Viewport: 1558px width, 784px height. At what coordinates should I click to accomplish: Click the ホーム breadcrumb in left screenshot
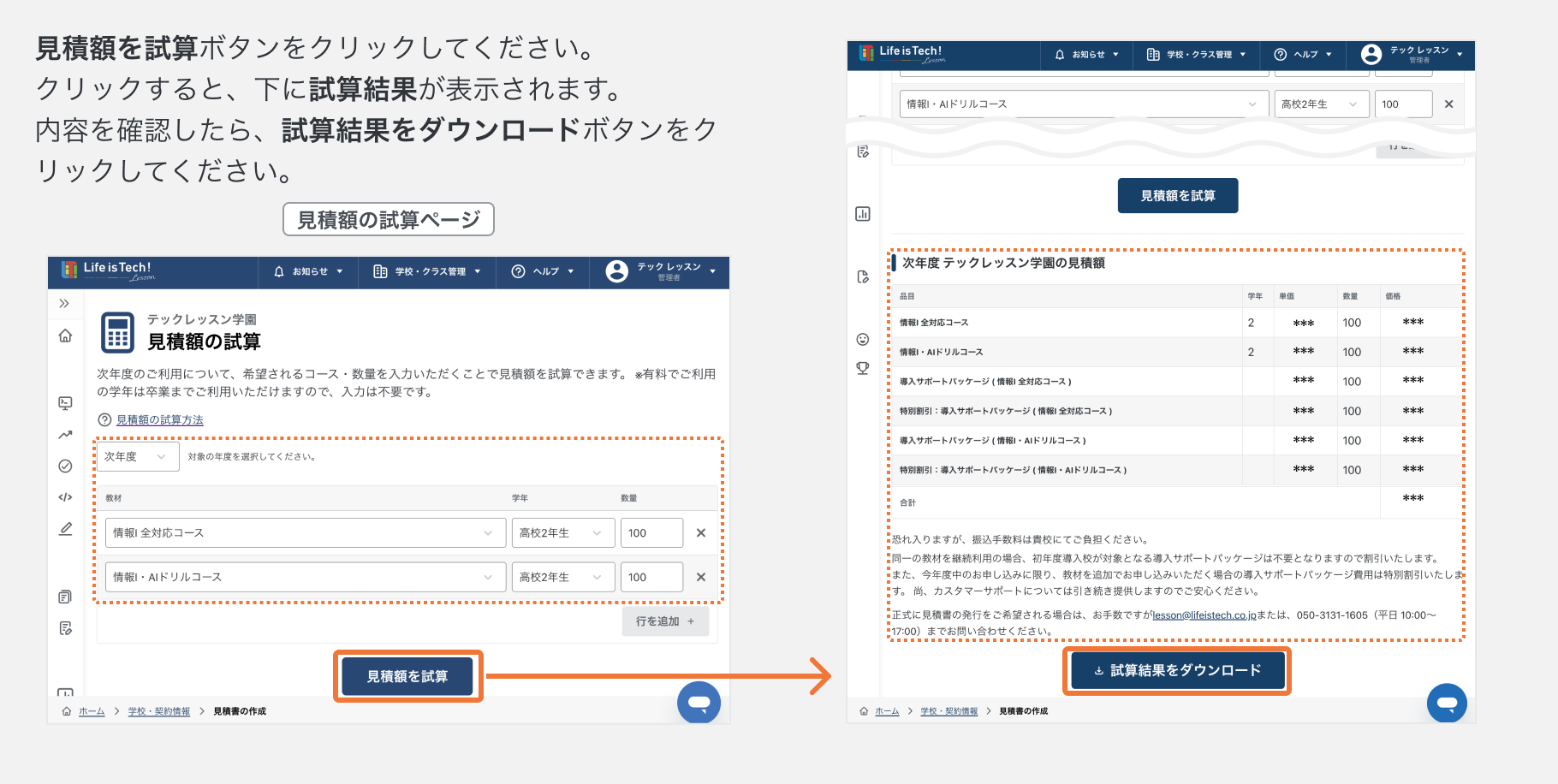pos(92,711)
